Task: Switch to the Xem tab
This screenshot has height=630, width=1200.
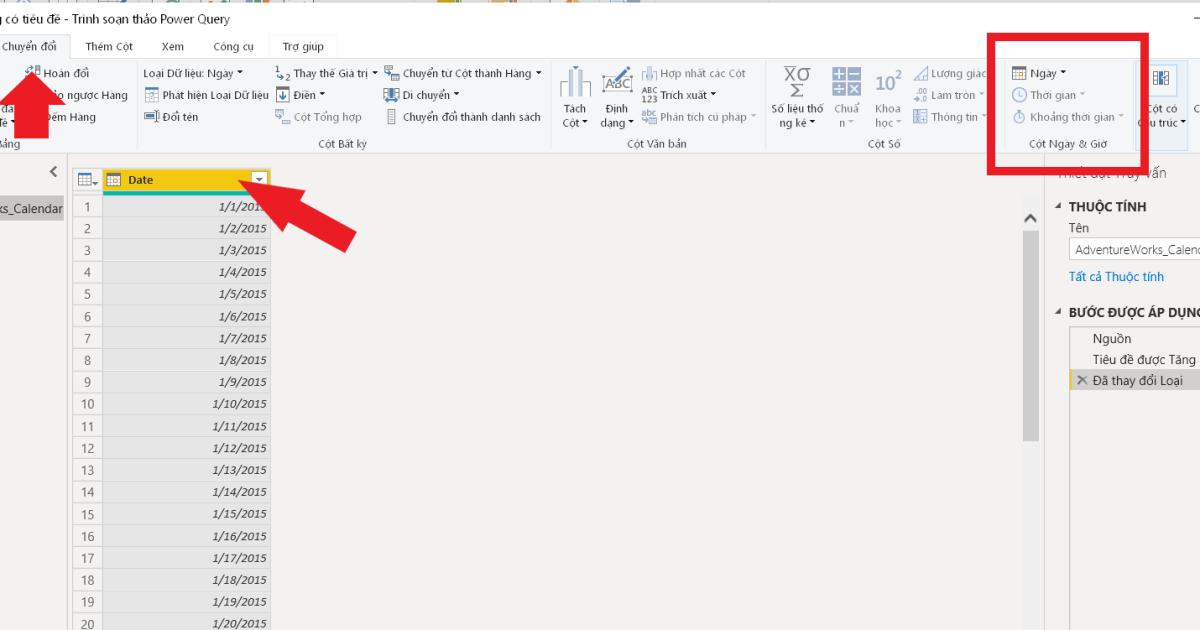Action: 172,46
